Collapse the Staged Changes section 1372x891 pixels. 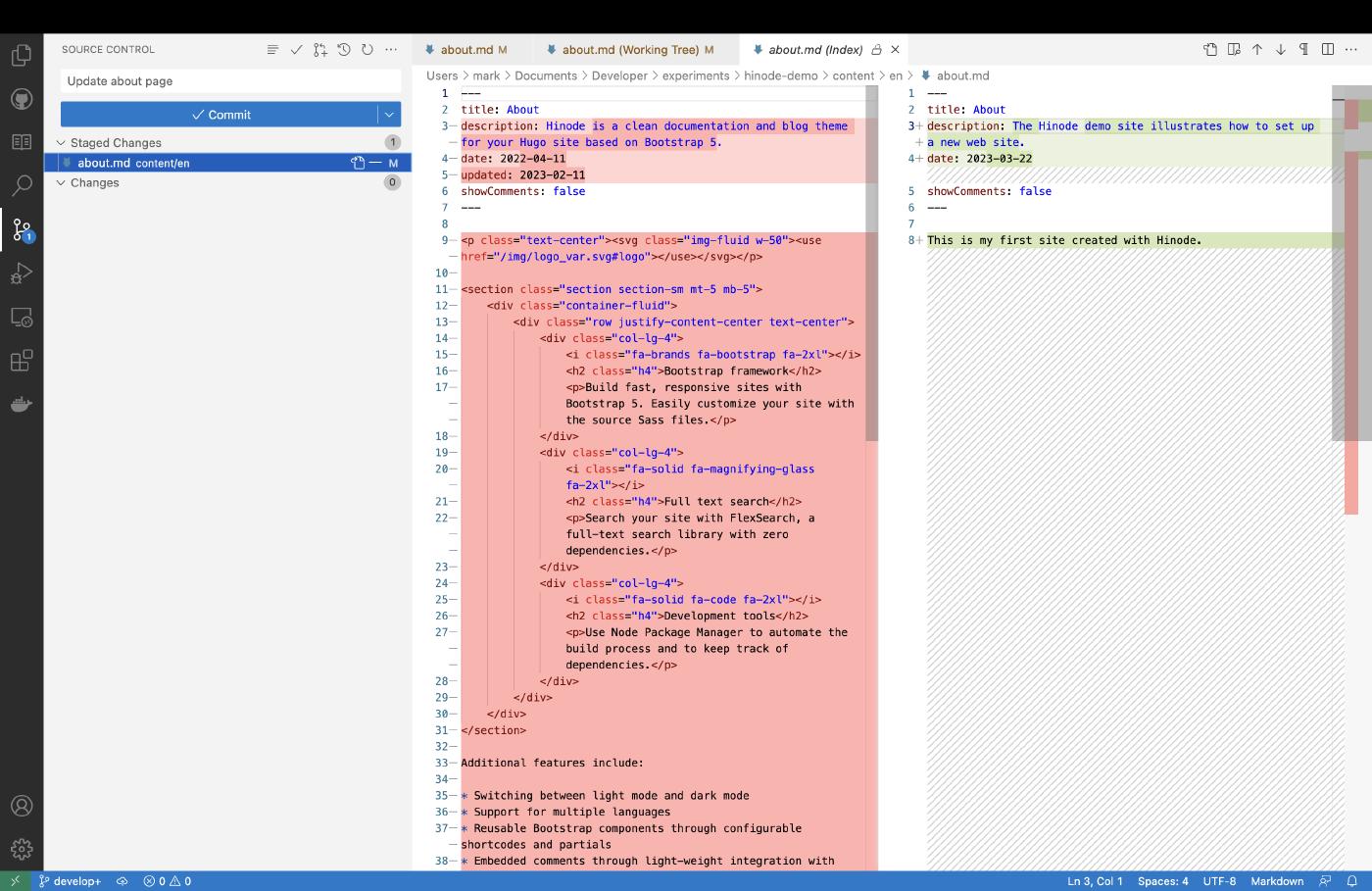pyautogui.click(x=61, y=143)
